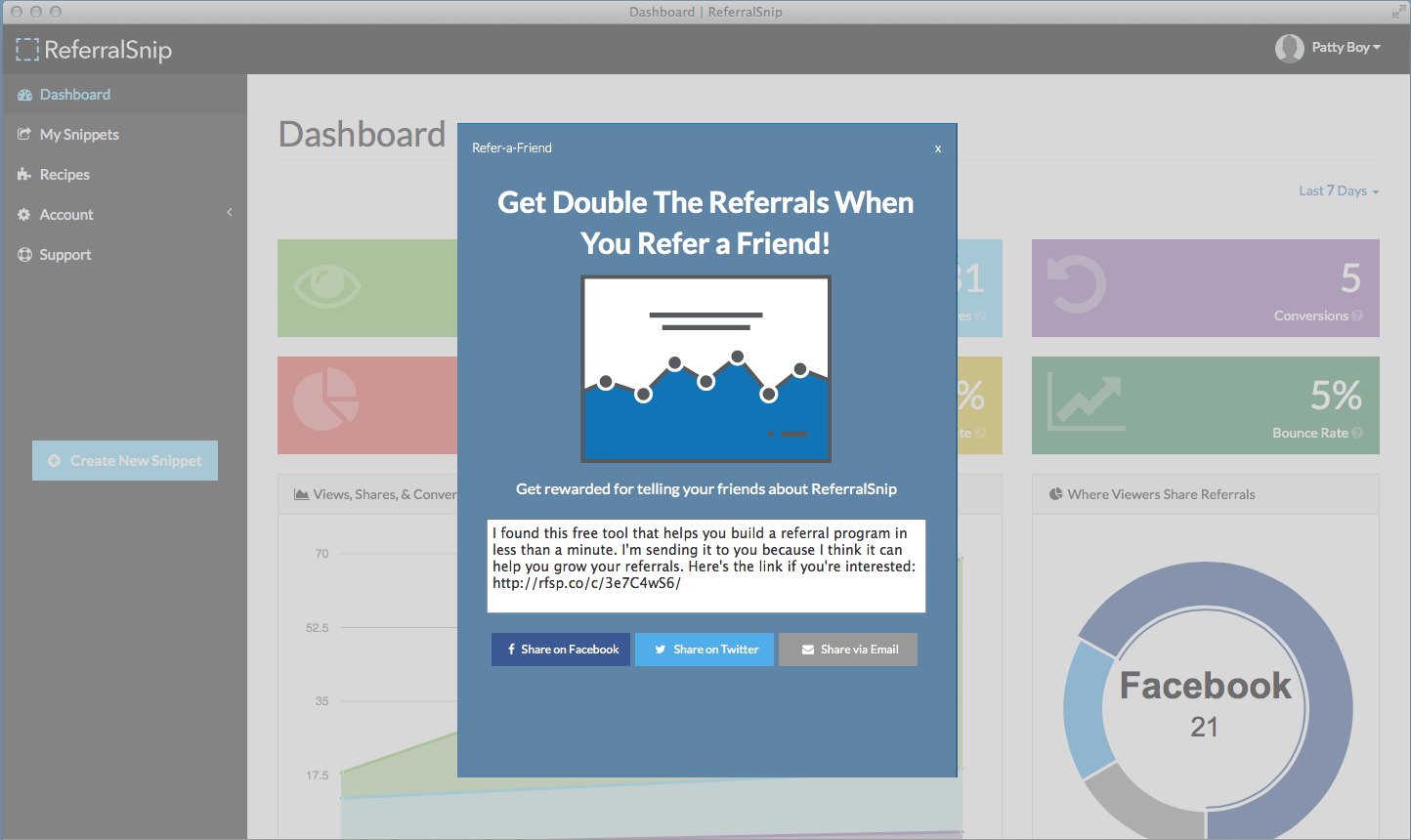Click the Support lifebuoy icon
Viewport: 1411px width, 840px height.
point(24,254)
